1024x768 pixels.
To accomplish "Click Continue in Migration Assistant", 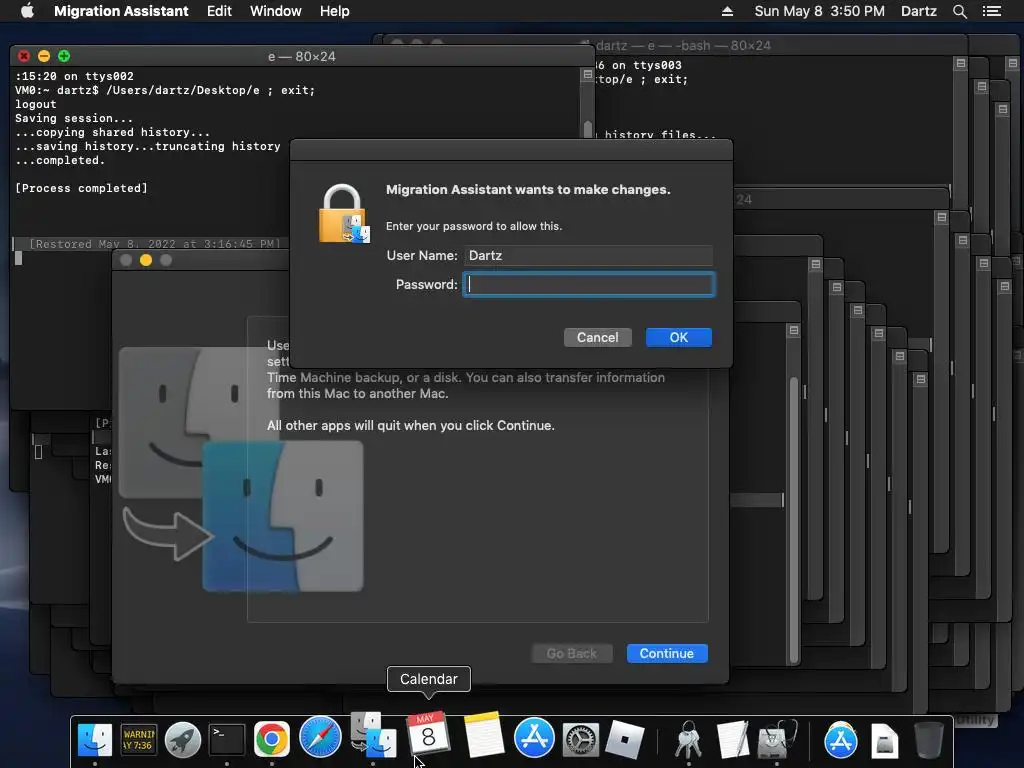I will [667, 654].
